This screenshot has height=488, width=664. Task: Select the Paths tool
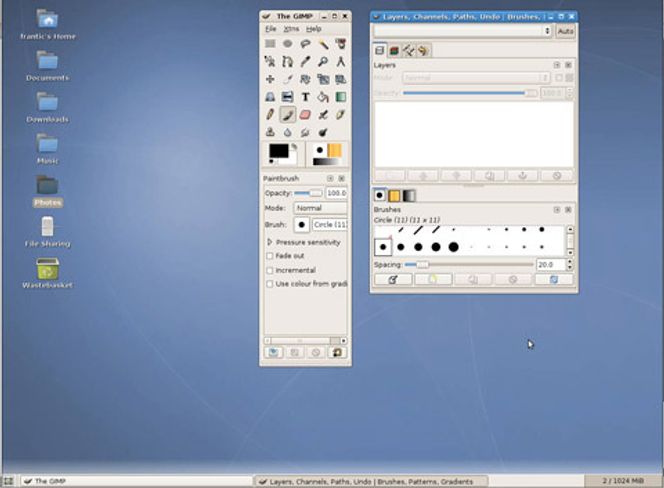288,61
